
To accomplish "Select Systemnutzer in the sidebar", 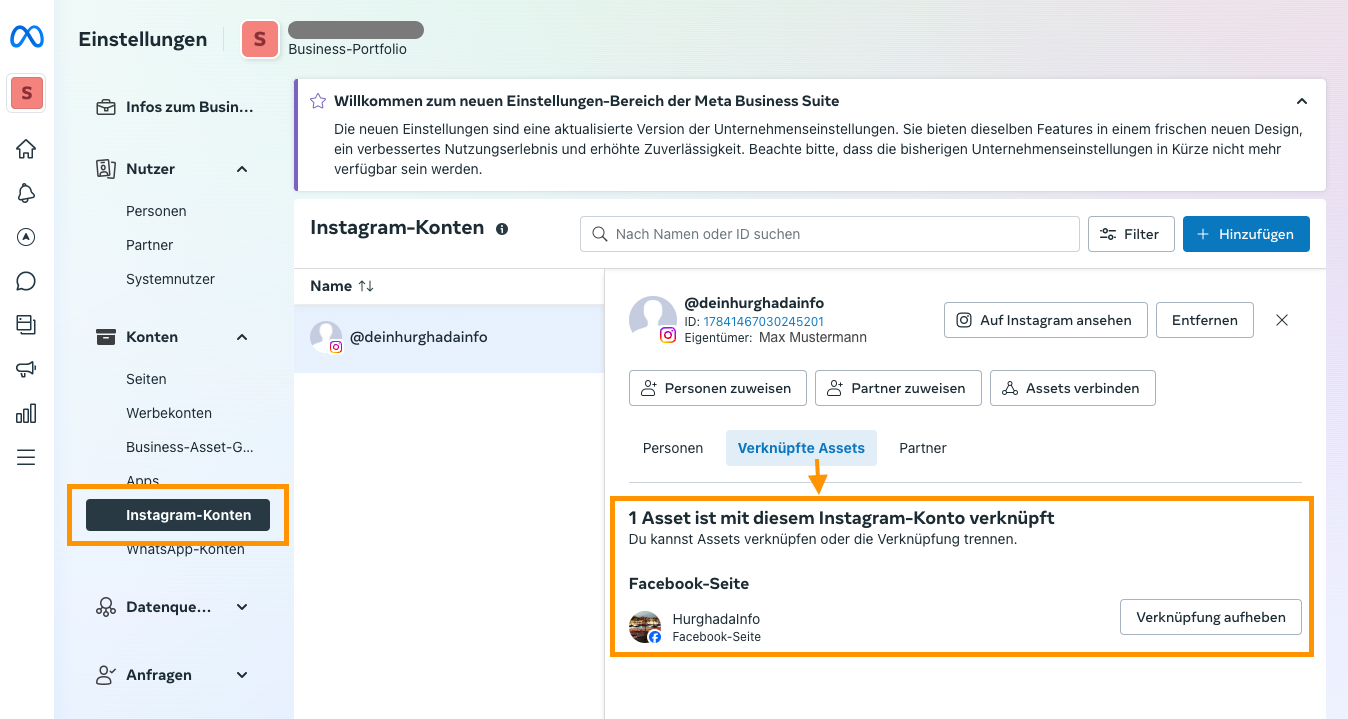I will pos(170,279).
